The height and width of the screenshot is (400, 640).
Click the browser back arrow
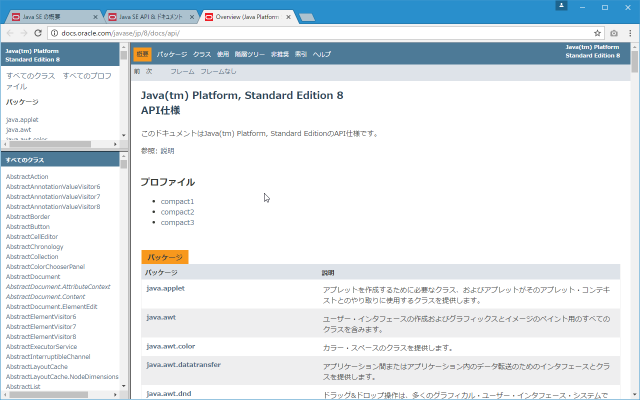(x=10, y=33)
